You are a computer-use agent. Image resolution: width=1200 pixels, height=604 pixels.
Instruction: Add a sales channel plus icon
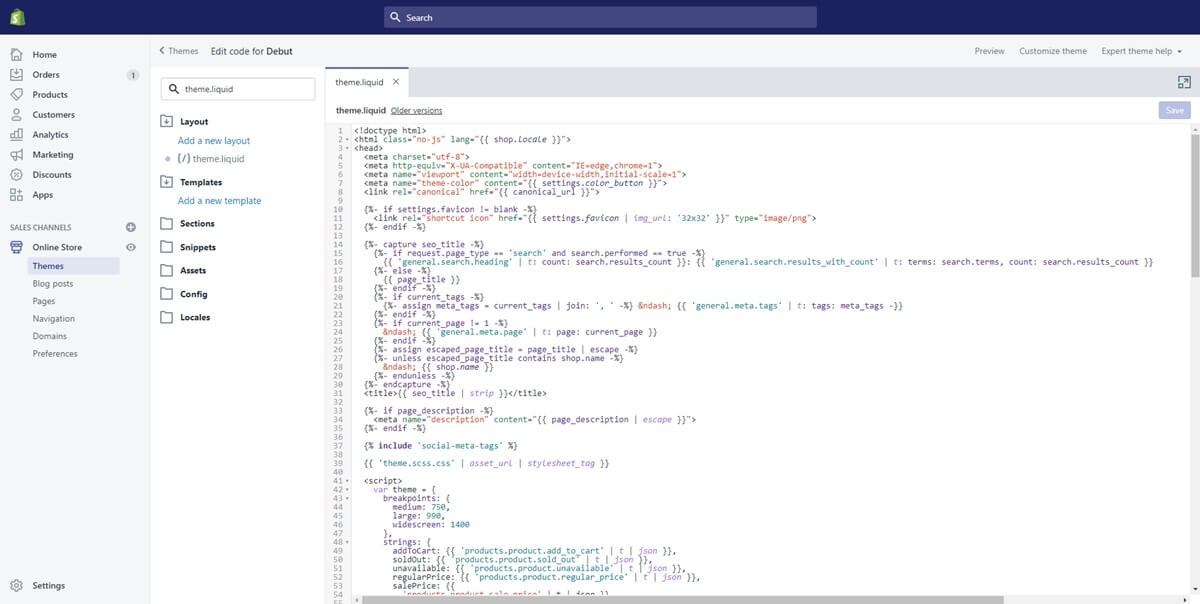pos(130,227)
